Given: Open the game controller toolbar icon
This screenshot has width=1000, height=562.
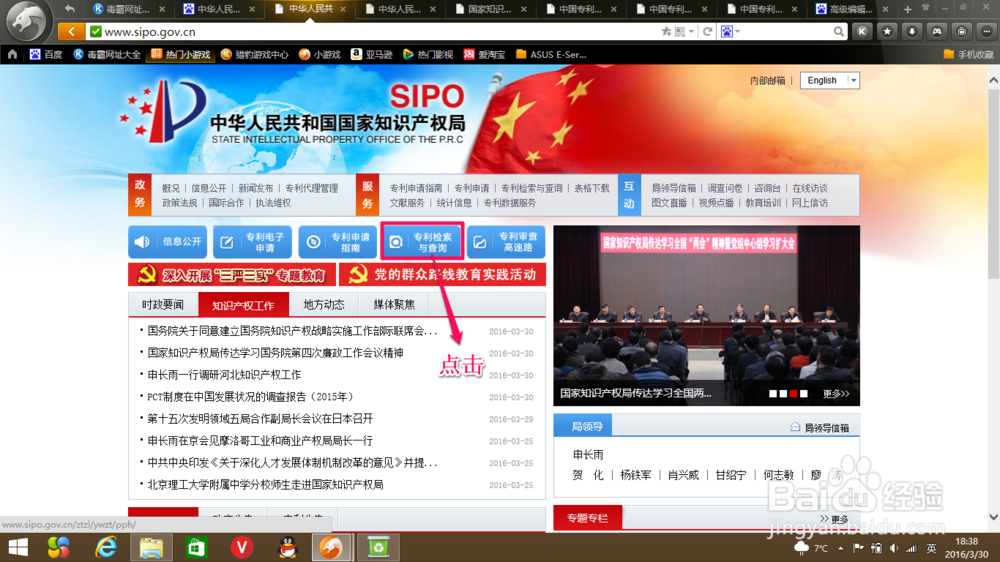Looking at the screenshot, I should 937,31.
